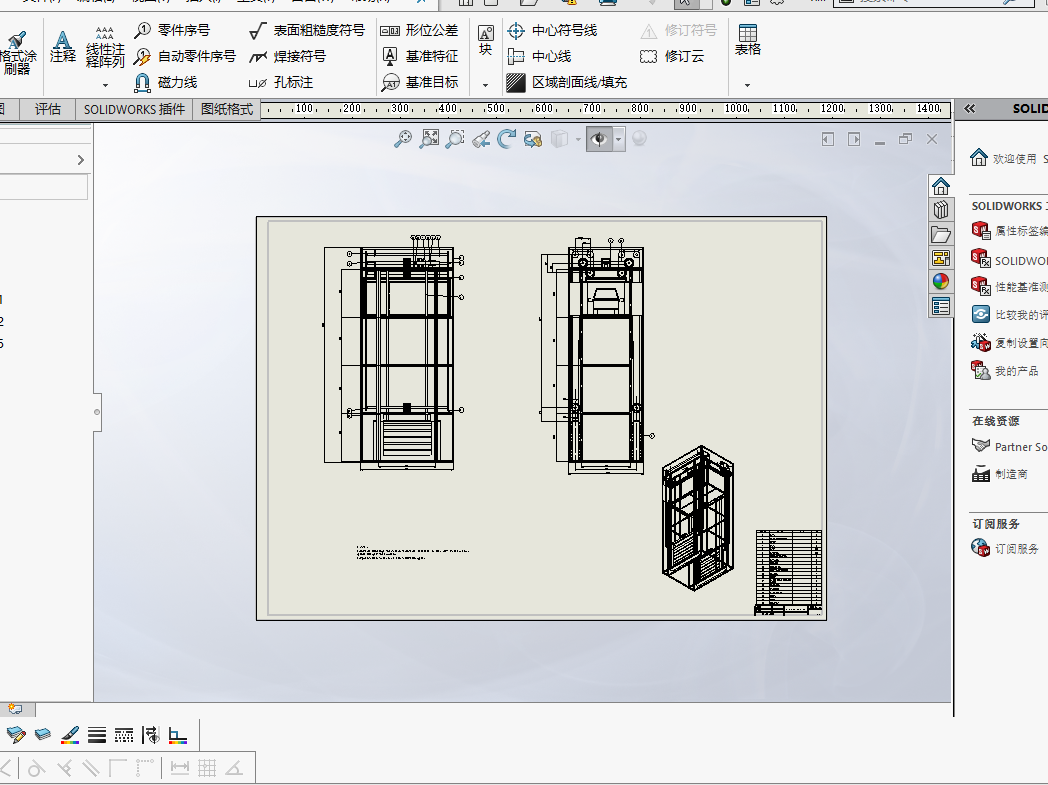Viewport: 1048px width, 785px height.
Task: Open the Appearances tab in task pane
Action: click(x=940, y=282)
